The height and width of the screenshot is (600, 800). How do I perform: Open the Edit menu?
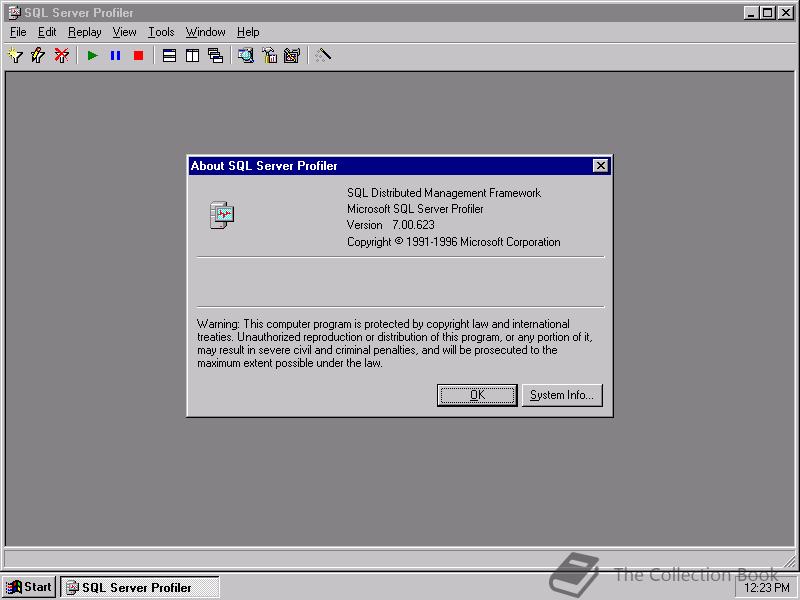pos(47,32)
